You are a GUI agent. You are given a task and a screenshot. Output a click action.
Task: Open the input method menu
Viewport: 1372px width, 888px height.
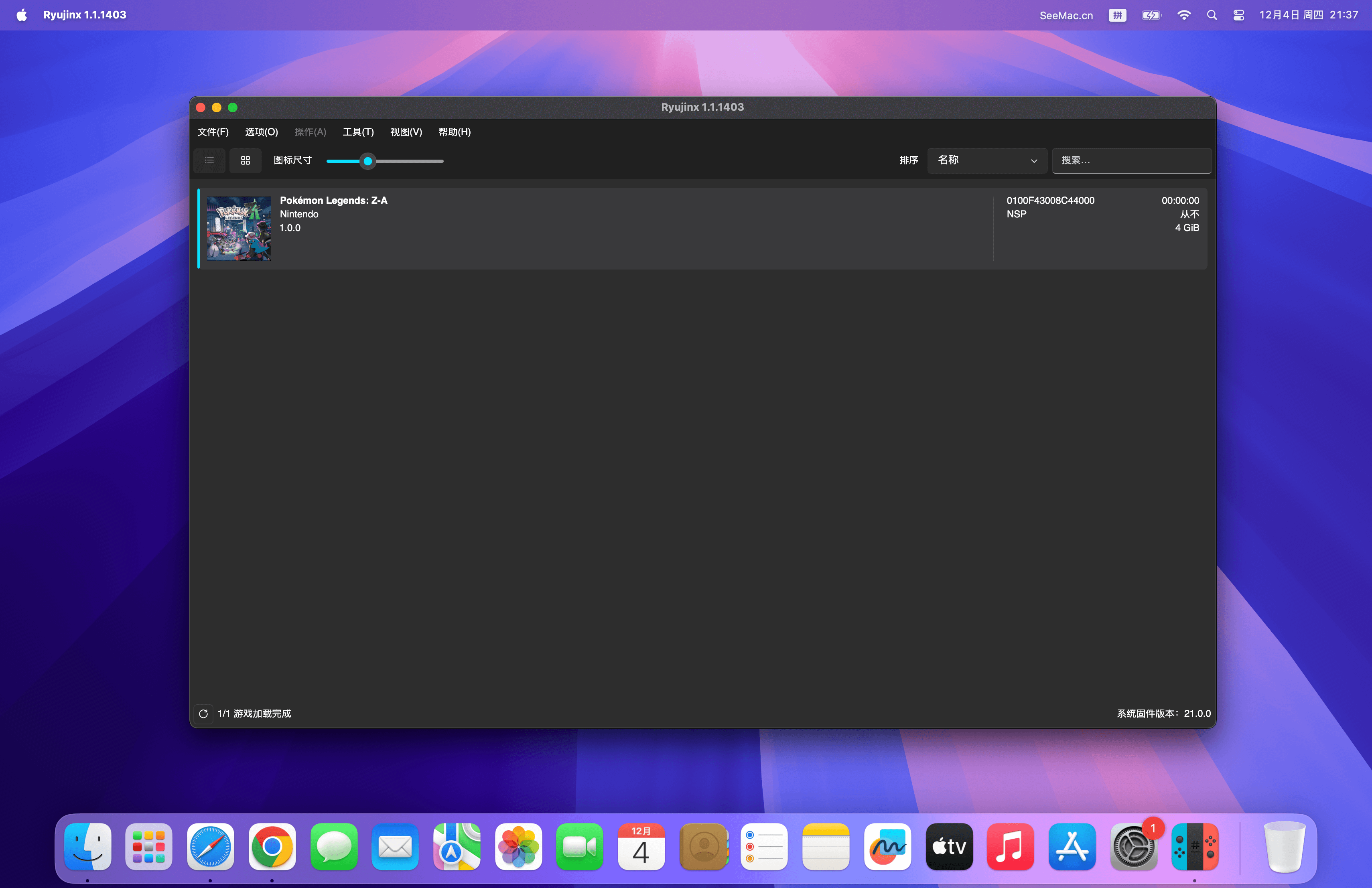click(x=1117, y=15)
